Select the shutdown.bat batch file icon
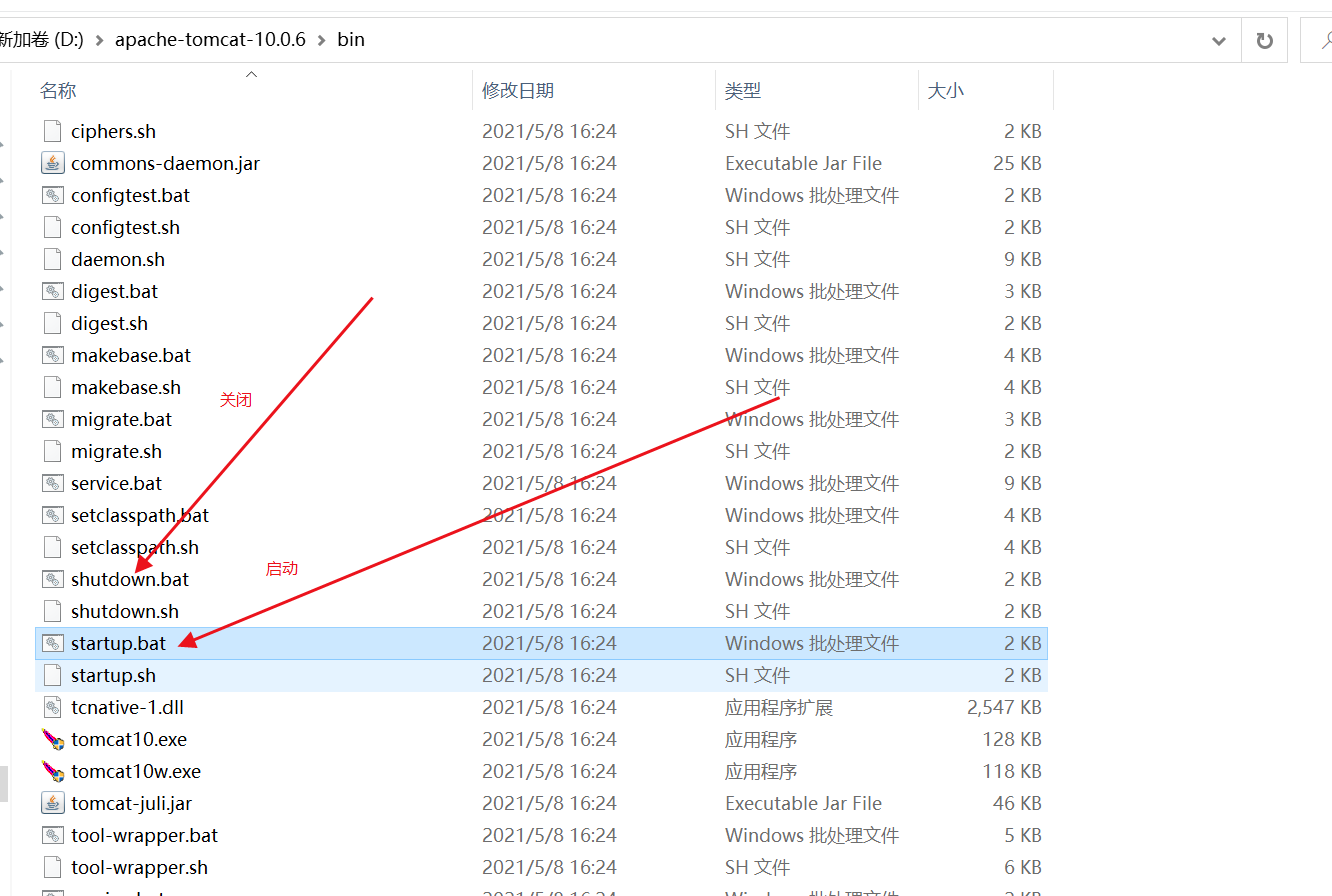Screen dimensions: 1332x896 click(53, 579)
